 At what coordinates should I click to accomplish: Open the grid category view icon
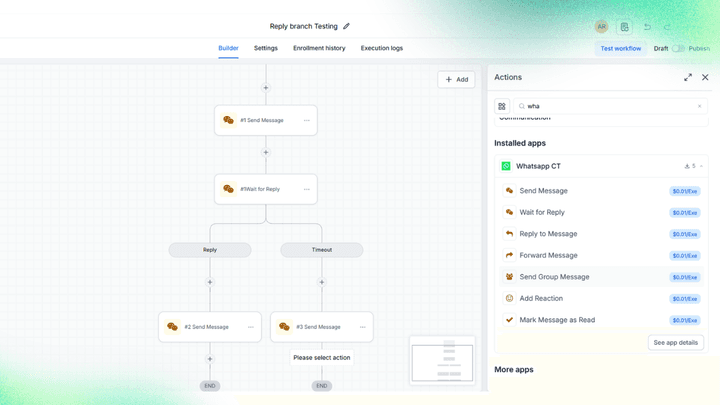pyautogui.click(x=502, y=106)
